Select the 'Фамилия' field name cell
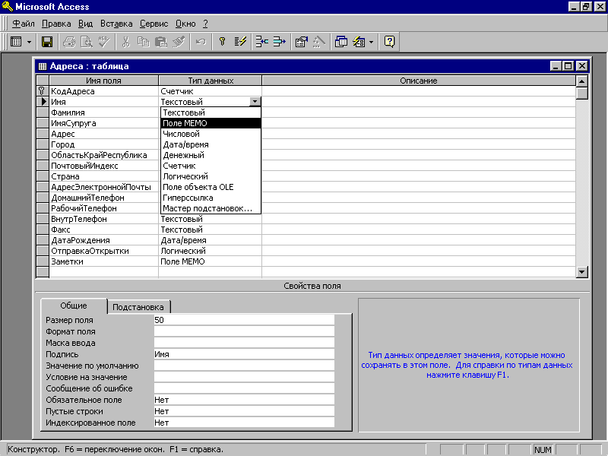This screenshot has width=608, height=456. 102,113
